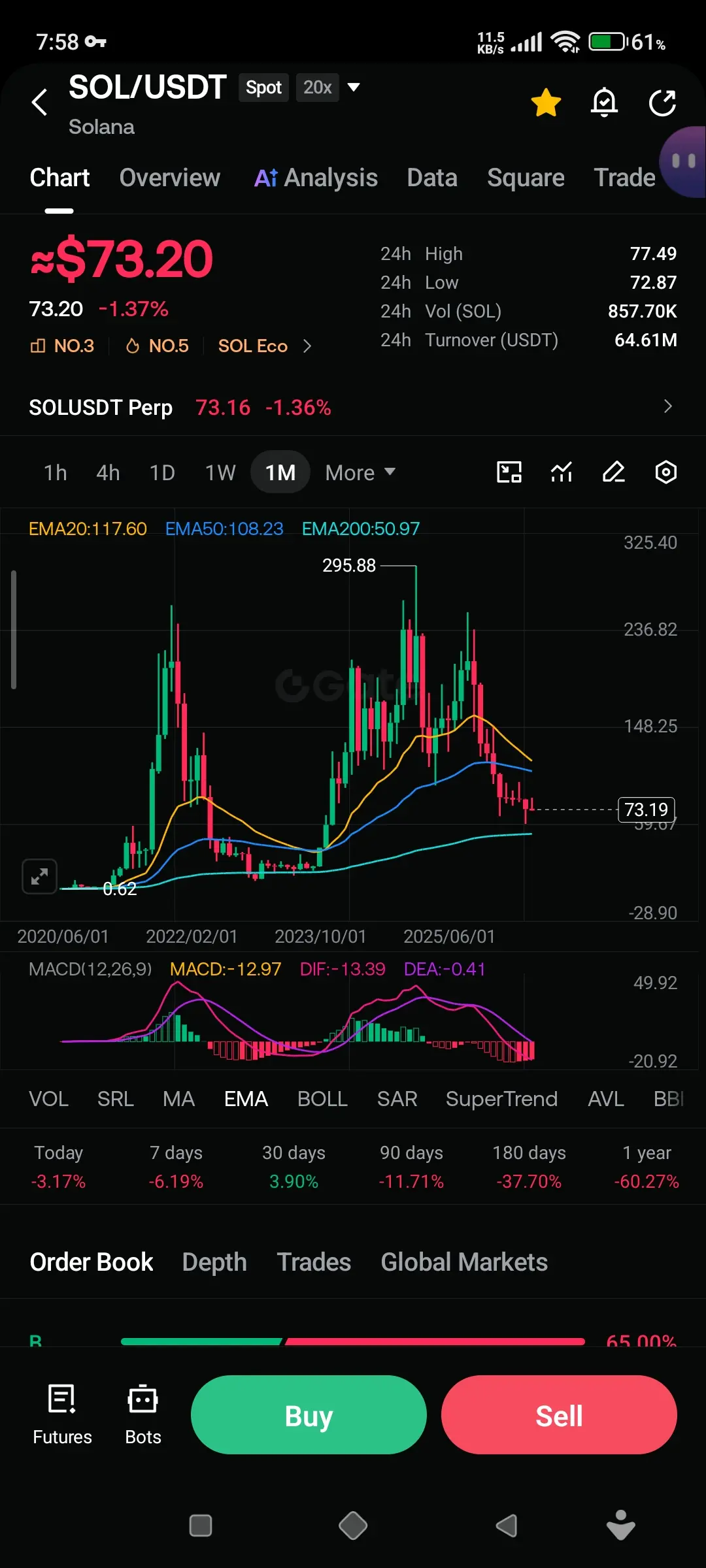Select the 1W timeframe
The height and width of the screenshot is (1568, 706).
point(220,472)
